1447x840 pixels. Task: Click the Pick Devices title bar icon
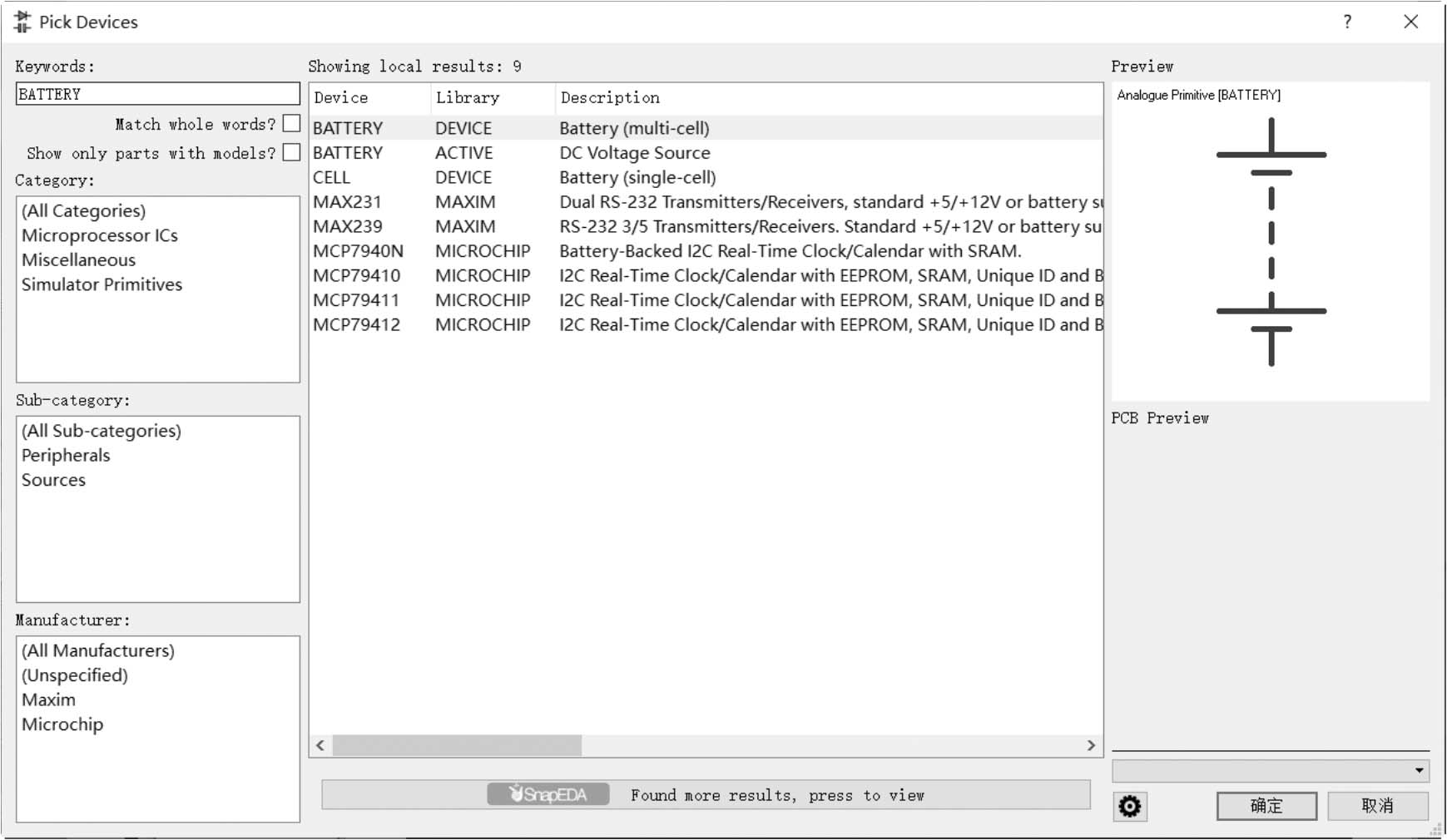pos(22,22)
